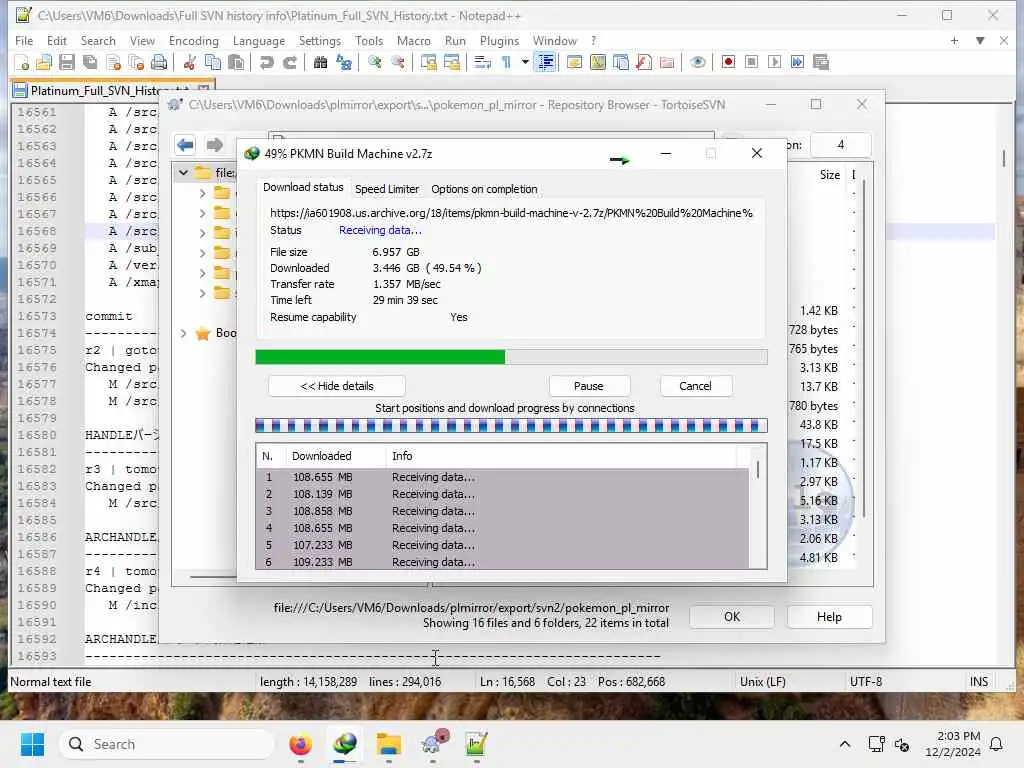Save the recorded macro toolbar icon
The image size is (1024, 768).
click(821, 63)
